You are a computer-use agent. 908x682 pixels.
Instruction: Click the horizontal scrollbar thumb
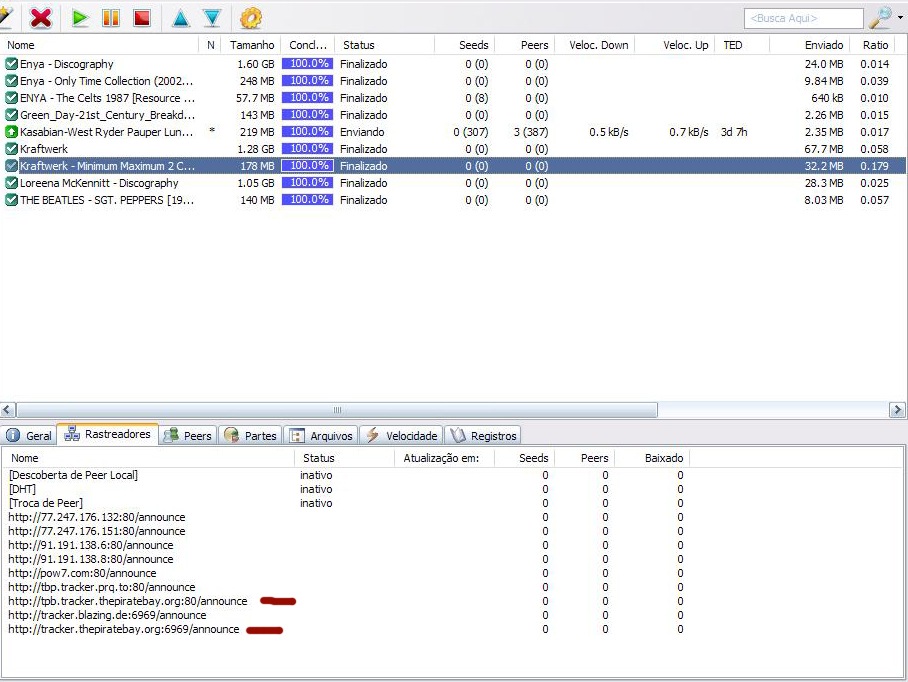tap(337, 410)
